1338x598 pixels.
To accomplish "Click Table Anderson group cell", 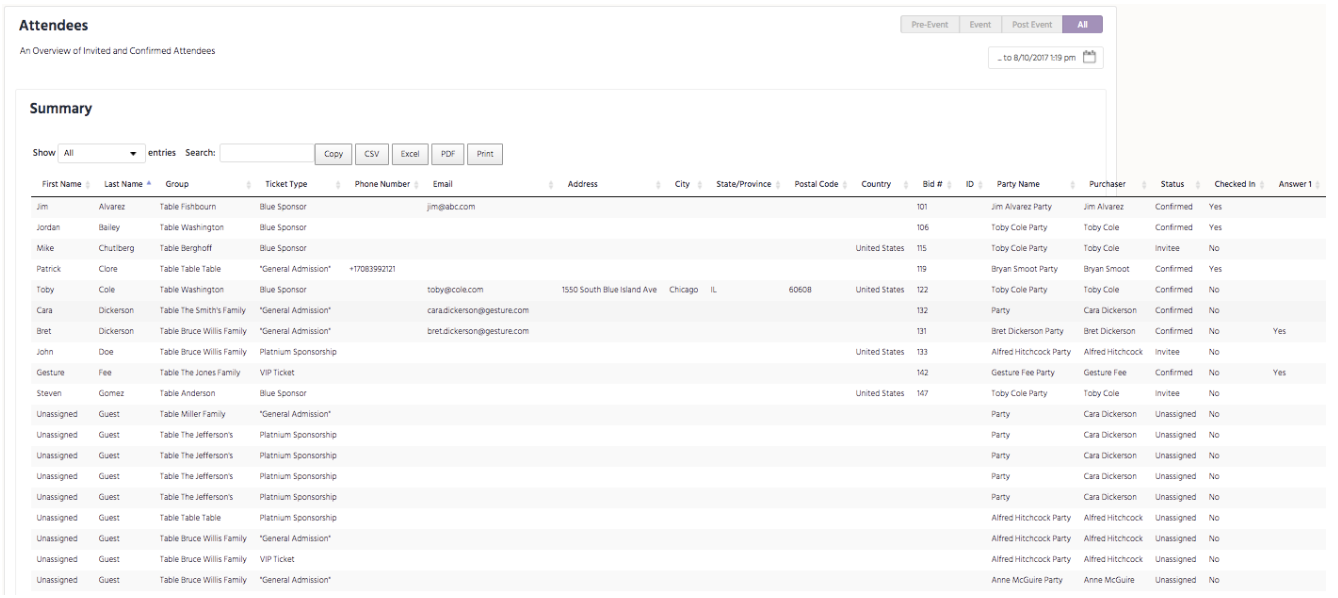I will (x=187, y=393).
